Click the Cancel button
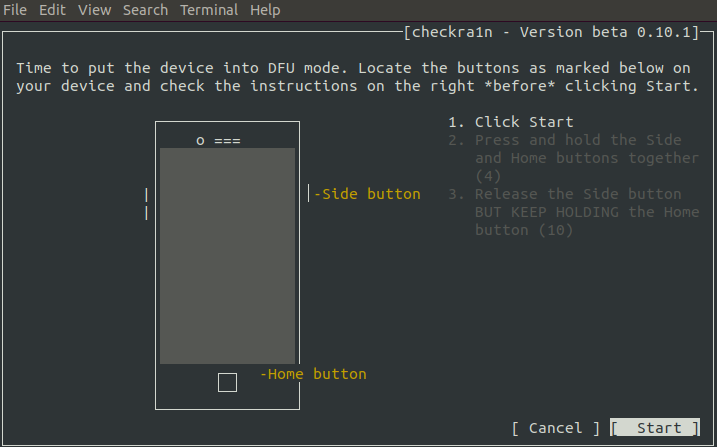Viewport: 717px width, 447px height. (556, 428)
